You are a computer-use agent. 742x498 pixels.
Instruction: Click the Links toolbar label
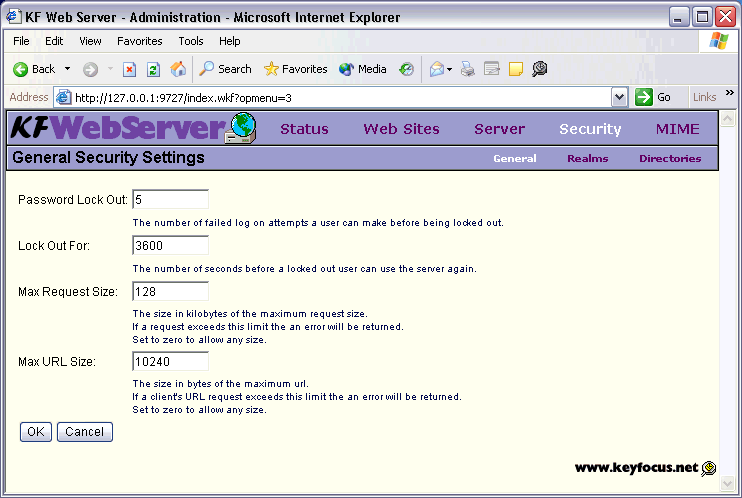pos(704,97)
